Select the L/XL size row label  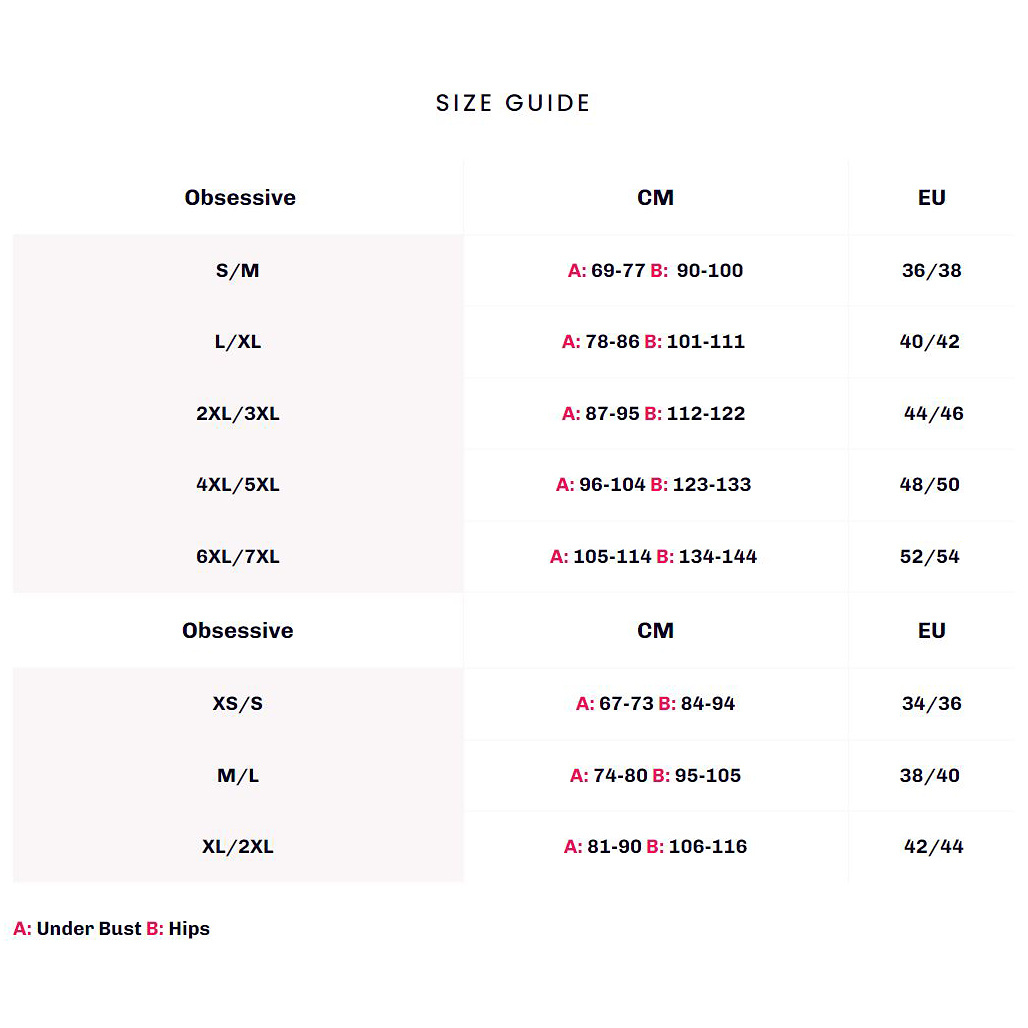pyautogui.click(x=238, y=341)
